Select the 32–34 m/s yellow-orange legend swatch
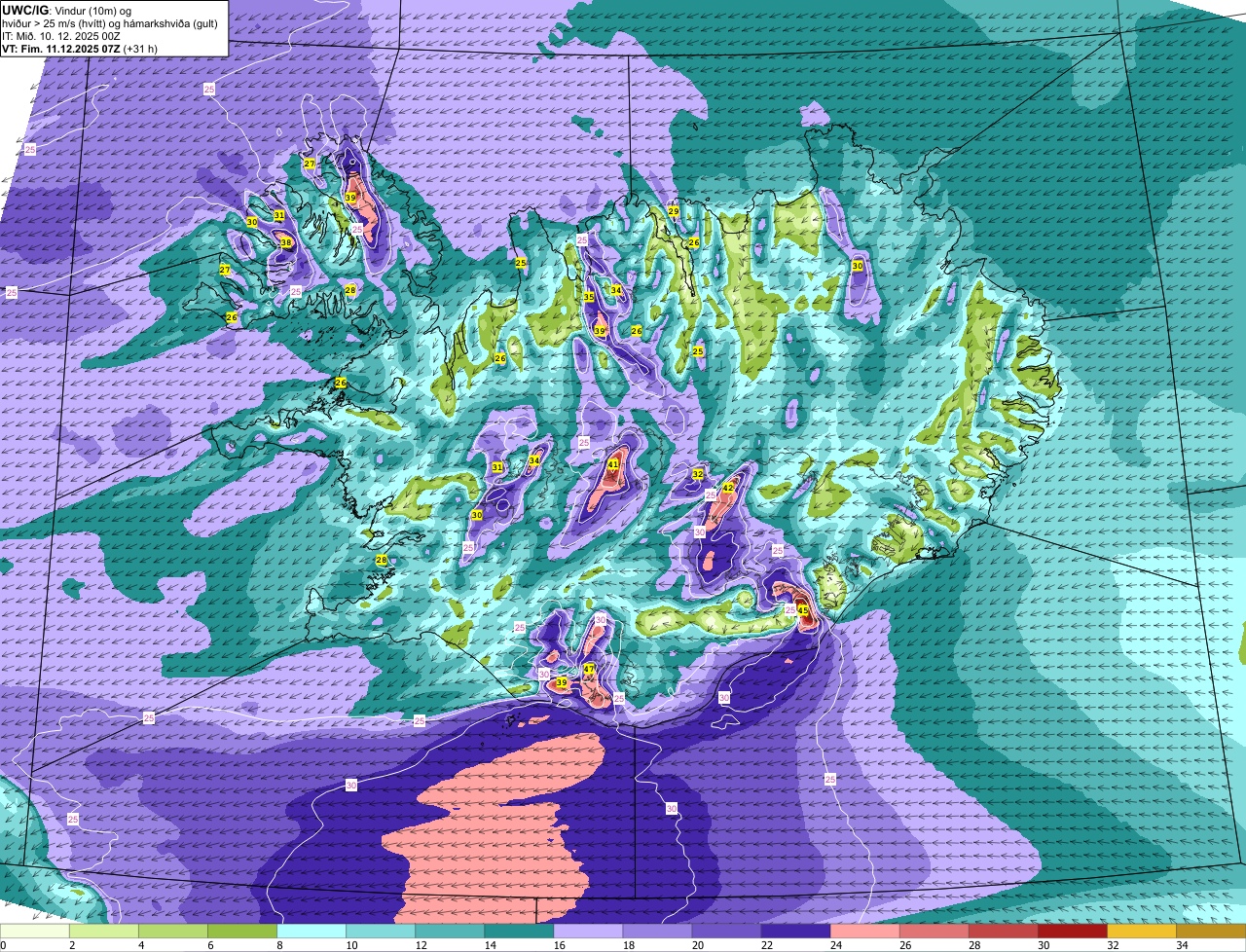This screenshot has width=1246, height=952. [1141, 932]
